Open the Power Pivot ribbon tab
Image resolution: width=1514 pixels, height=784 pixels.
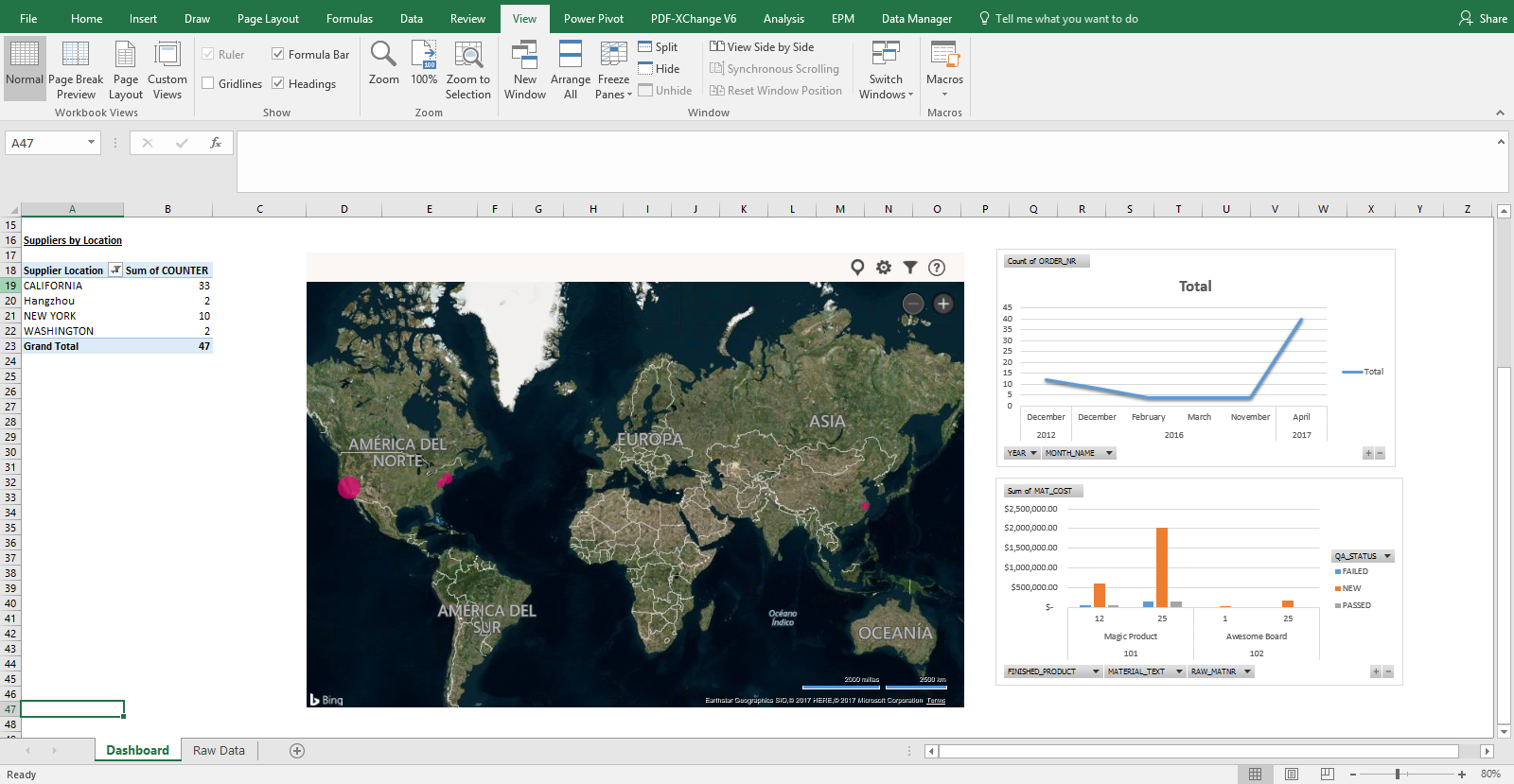[x=593, y=18]
